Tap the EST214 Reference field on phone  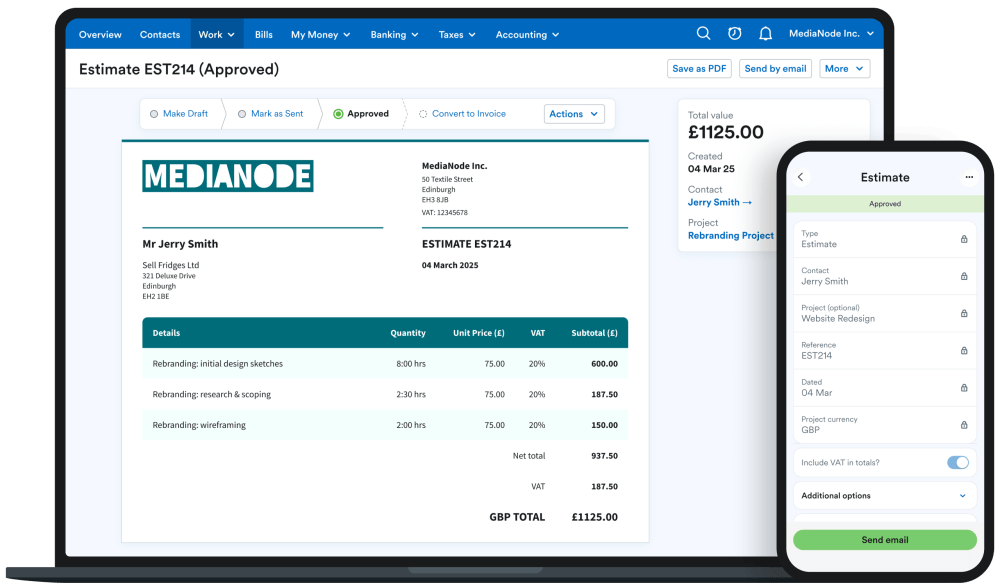click(x=885, y=350)
